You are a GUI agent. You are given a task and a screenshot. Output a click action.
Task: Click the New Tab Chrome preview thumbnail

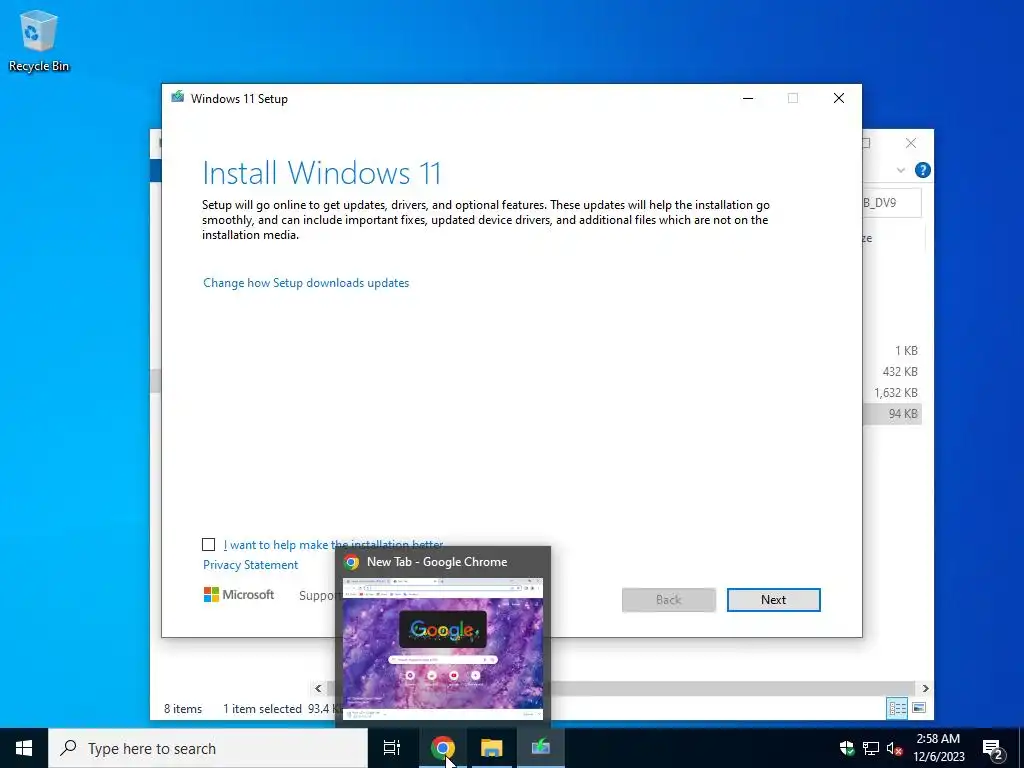pyautogui.click(x=443, y=648)
